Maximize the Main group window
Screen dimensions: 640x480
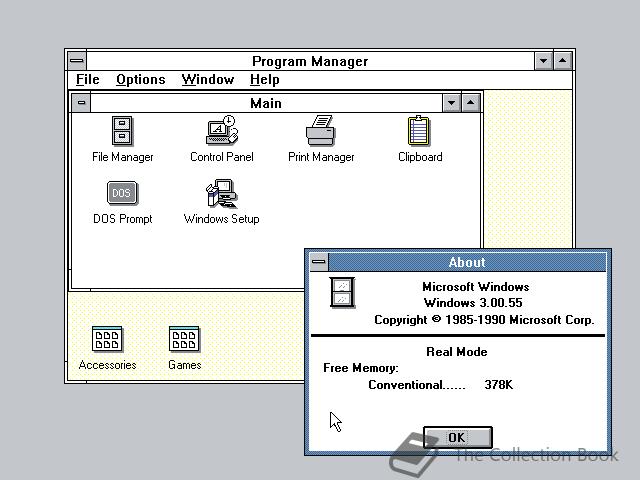click(471, 103)
